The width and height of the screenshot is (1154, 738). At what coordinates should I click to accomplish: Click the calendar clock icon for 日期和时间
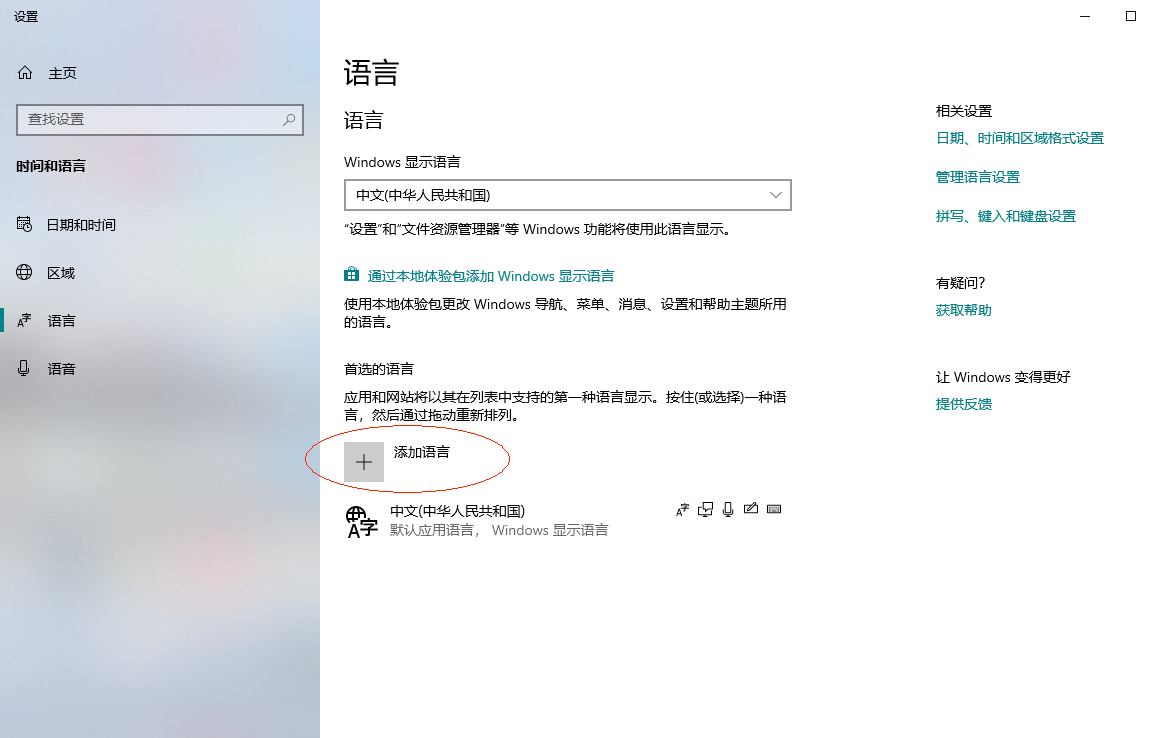[x=24, y=224]
